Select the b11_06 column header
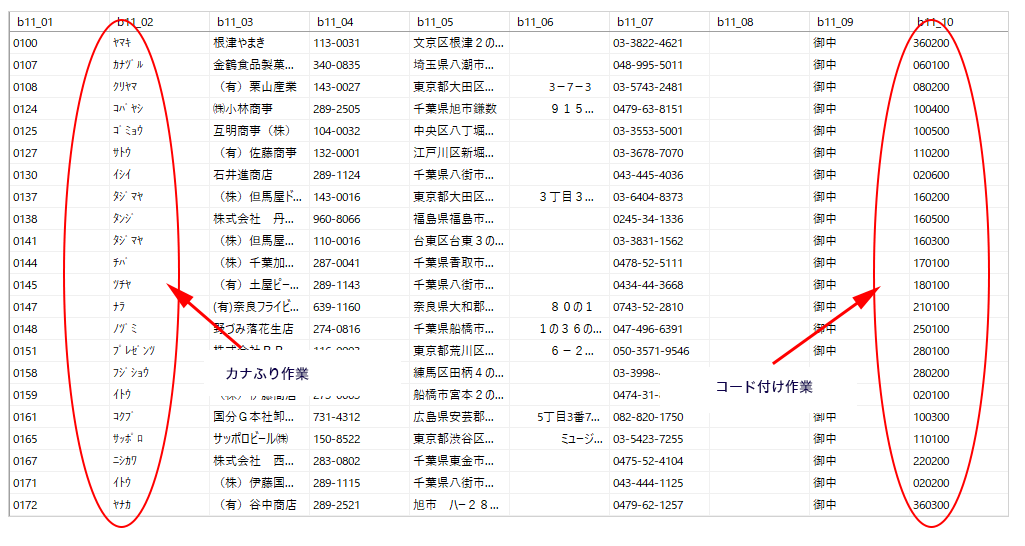This screenshot has width=1025, height=546. tap(535, 21)
